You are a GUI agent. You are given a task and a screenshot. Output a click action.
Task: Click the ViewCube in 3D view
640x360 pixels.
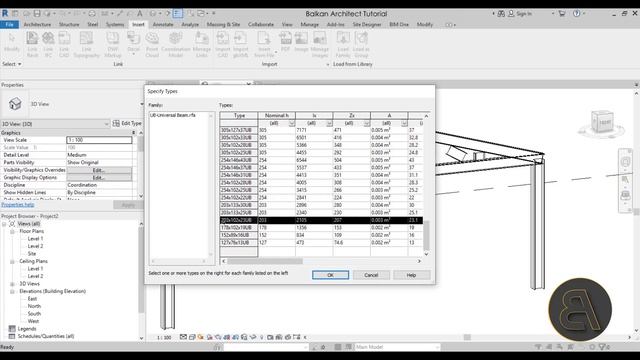(602, 121)
